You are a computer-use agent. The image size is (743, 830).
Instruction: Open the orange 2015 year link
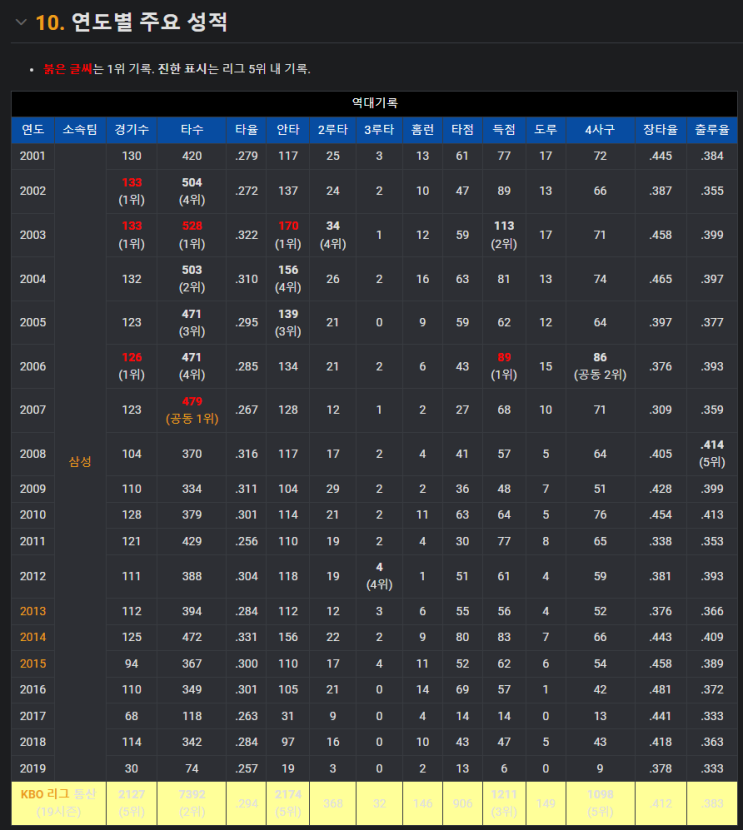click(33, 664)
